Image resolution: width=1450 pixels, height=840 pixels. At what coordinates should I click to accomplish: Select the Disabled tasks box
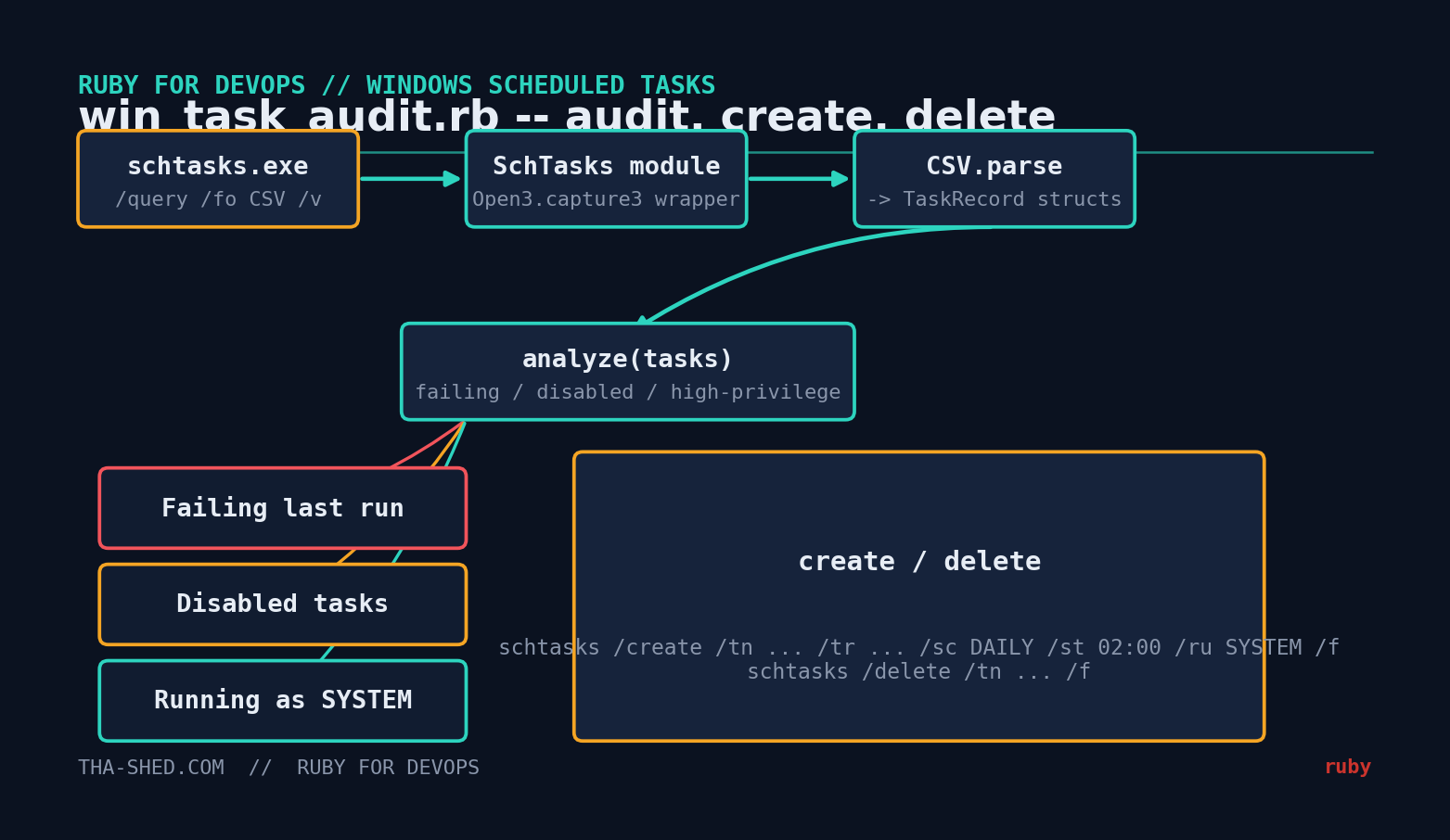coord(283,605)
